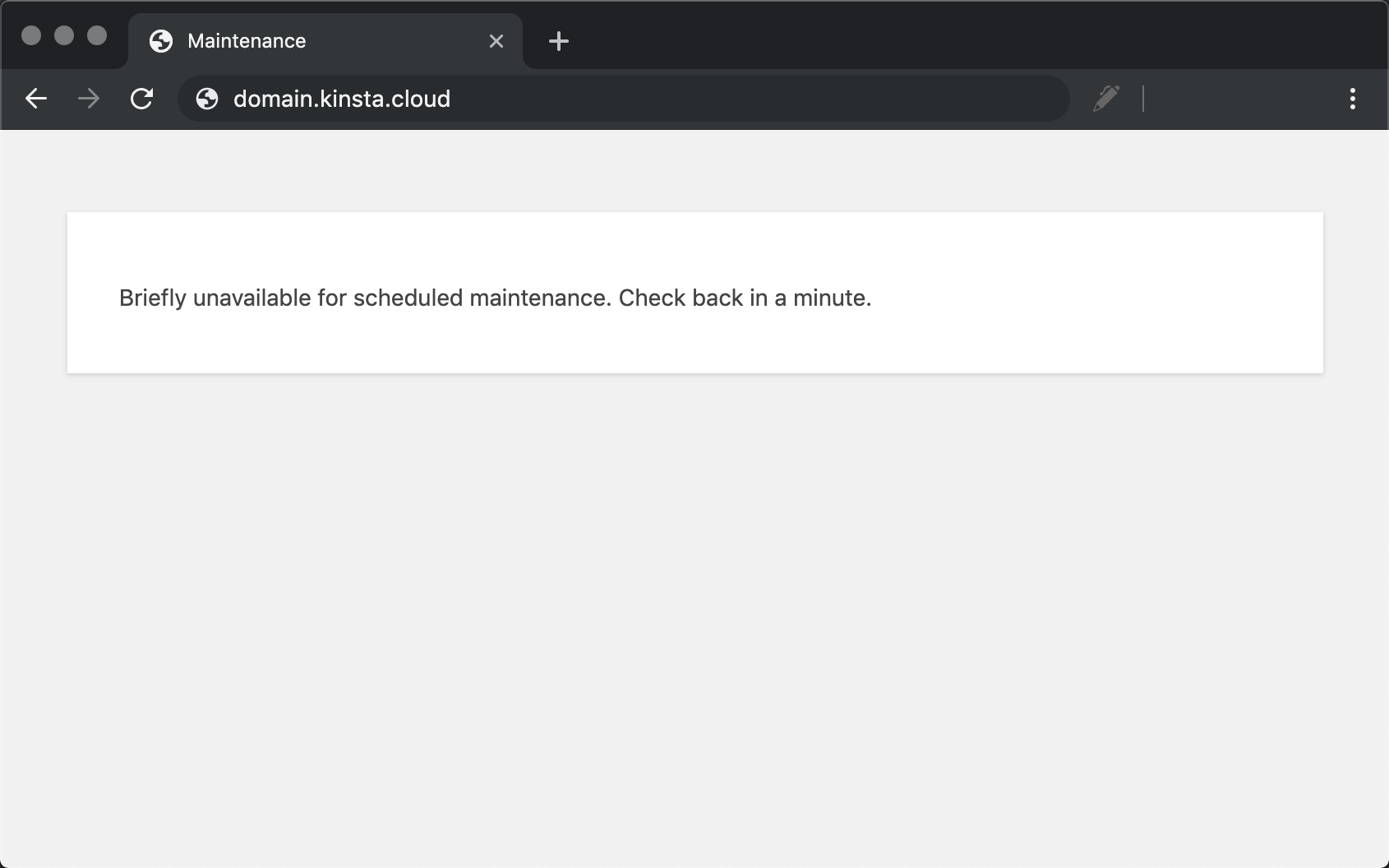Click the red traffic light button
The height and width of the screenshot is (868, 1389).
(x=32, y=35)
